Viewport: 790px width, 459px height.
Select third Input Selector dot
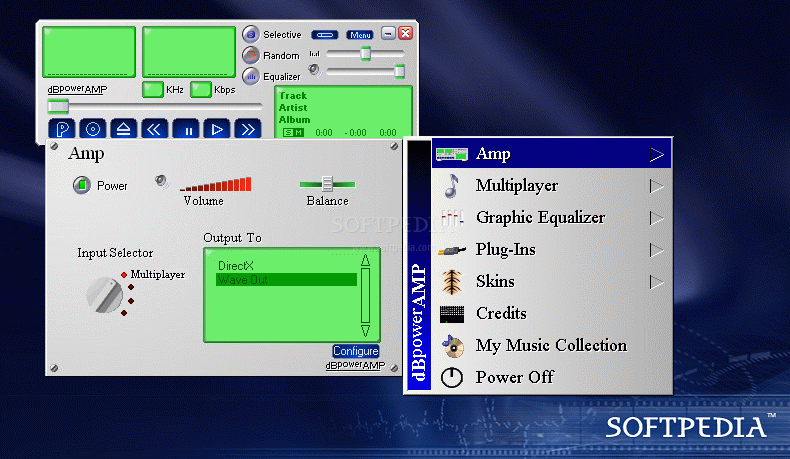click(131, 301)
